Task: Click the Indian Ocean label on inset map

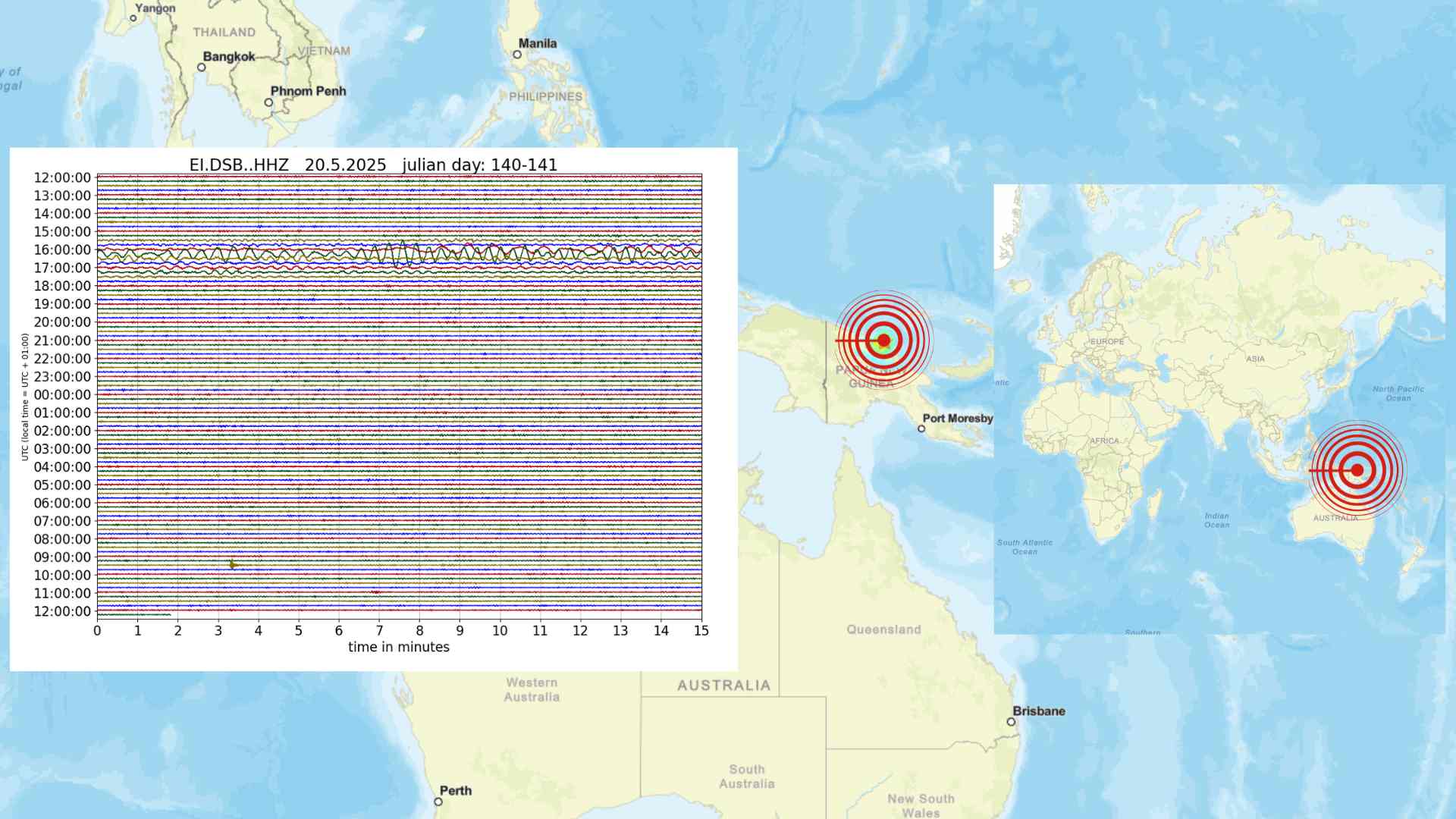Action: [1216, 520]
